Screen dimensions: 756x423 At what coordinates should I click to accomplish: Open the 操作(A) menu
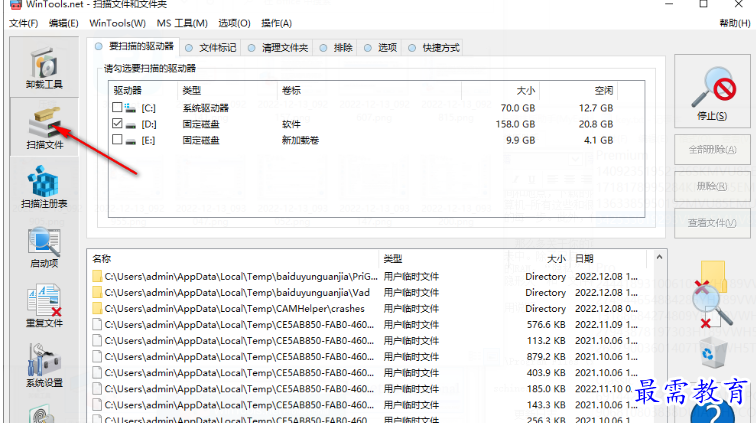[276, 23]
